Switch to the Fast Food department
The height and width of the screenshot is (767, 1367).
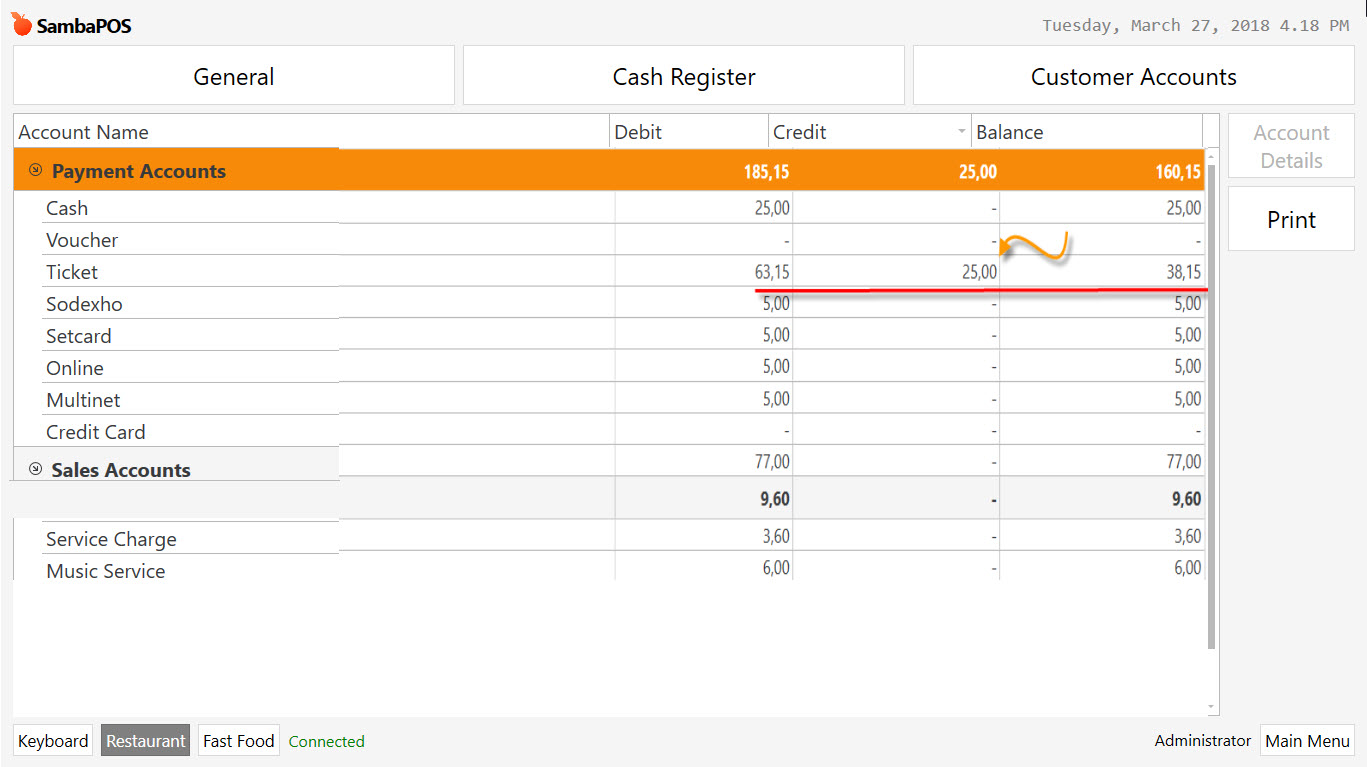238,740
